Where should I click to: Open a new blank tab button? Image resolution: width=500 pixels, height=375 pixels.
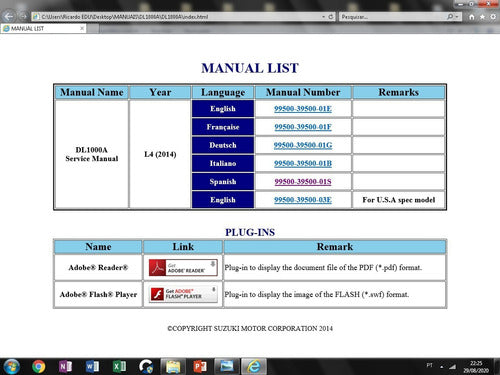pyautogui.click(x=93, y=29)
